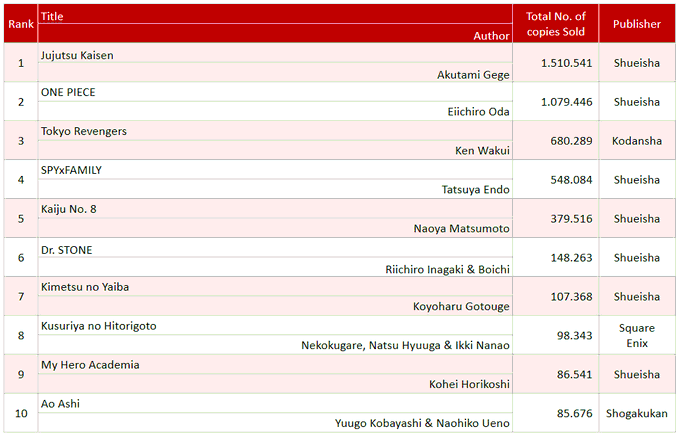Click Shueisha publisher in Jujutsu Kaisen row
The image size is (680, 436).
coord(637,63)
